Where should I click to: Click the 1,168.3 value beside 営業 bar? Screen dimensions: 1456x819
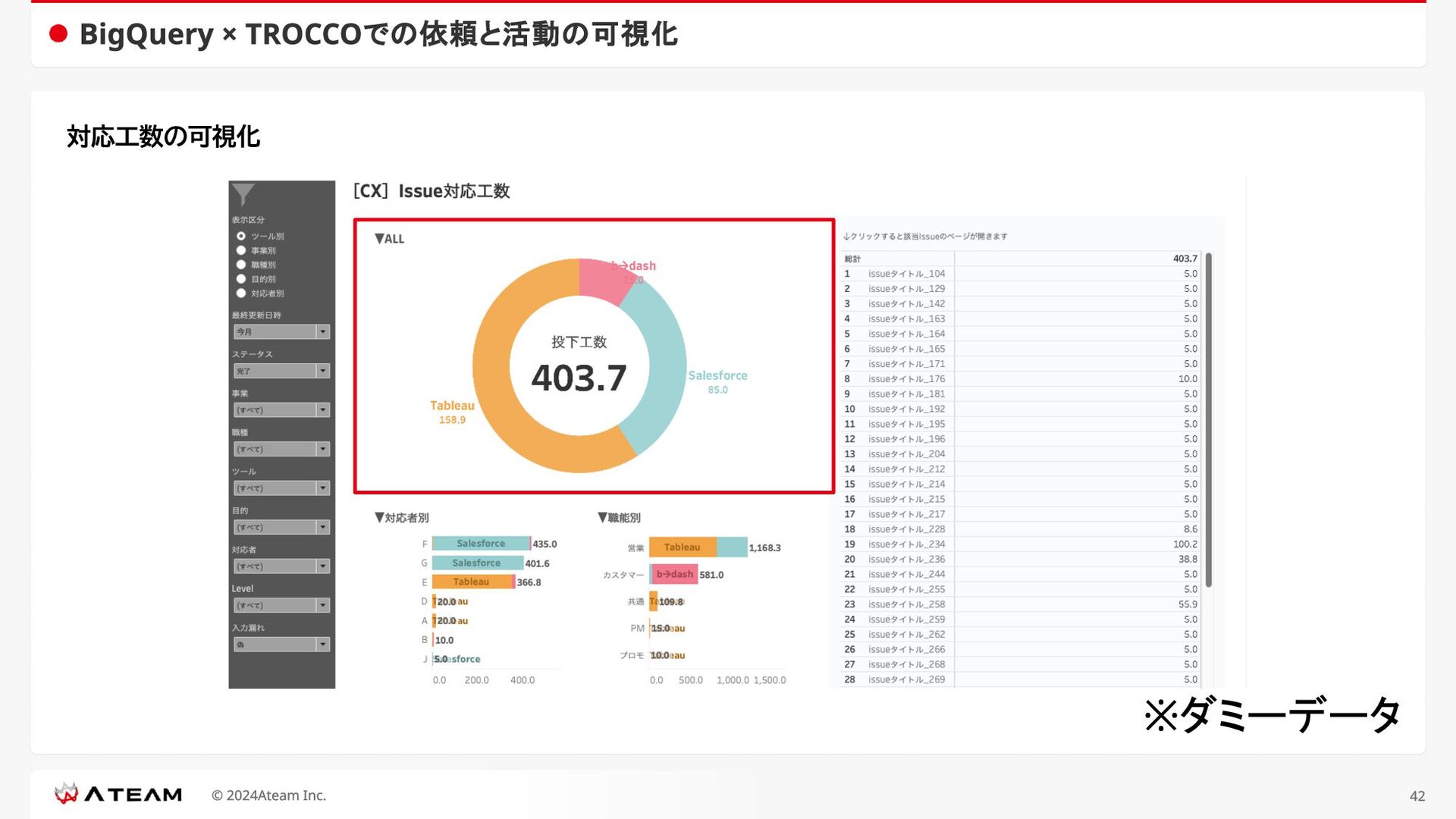[764, 548]
